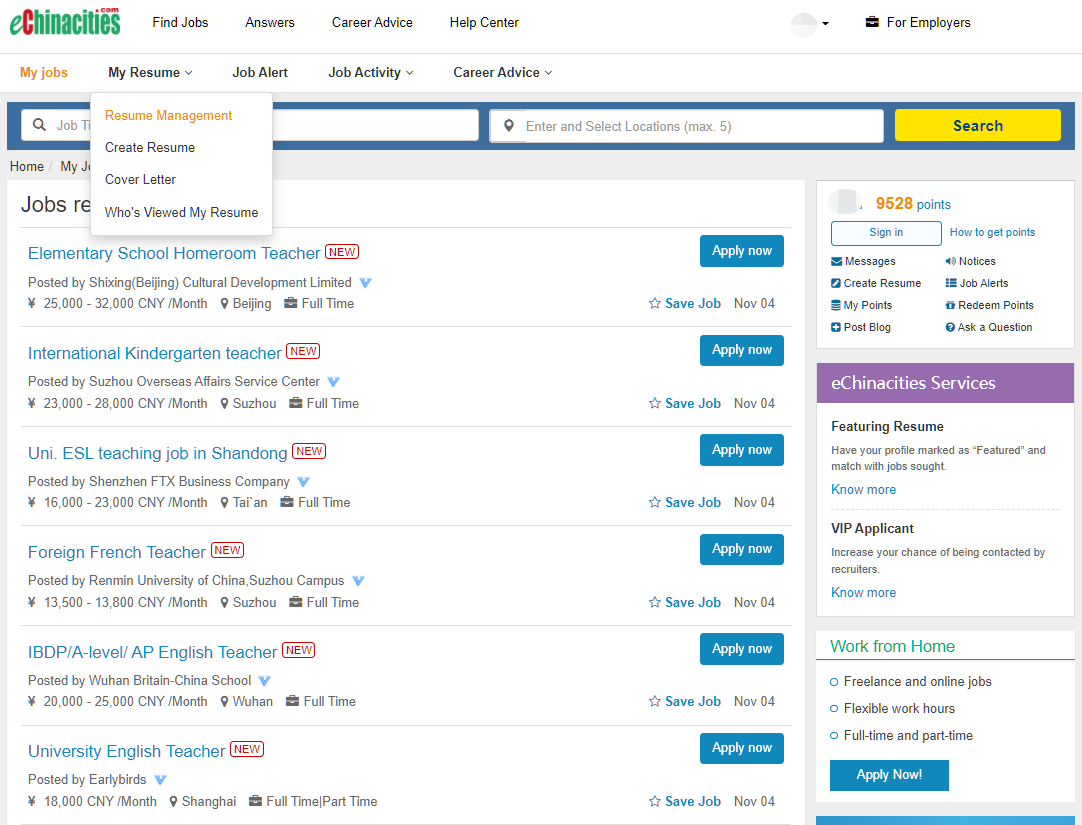This screenshot has width=1082, height=825.
Task: Save the IBDP/A-level/ AP English Teacher job
Action: click(685, 702)
